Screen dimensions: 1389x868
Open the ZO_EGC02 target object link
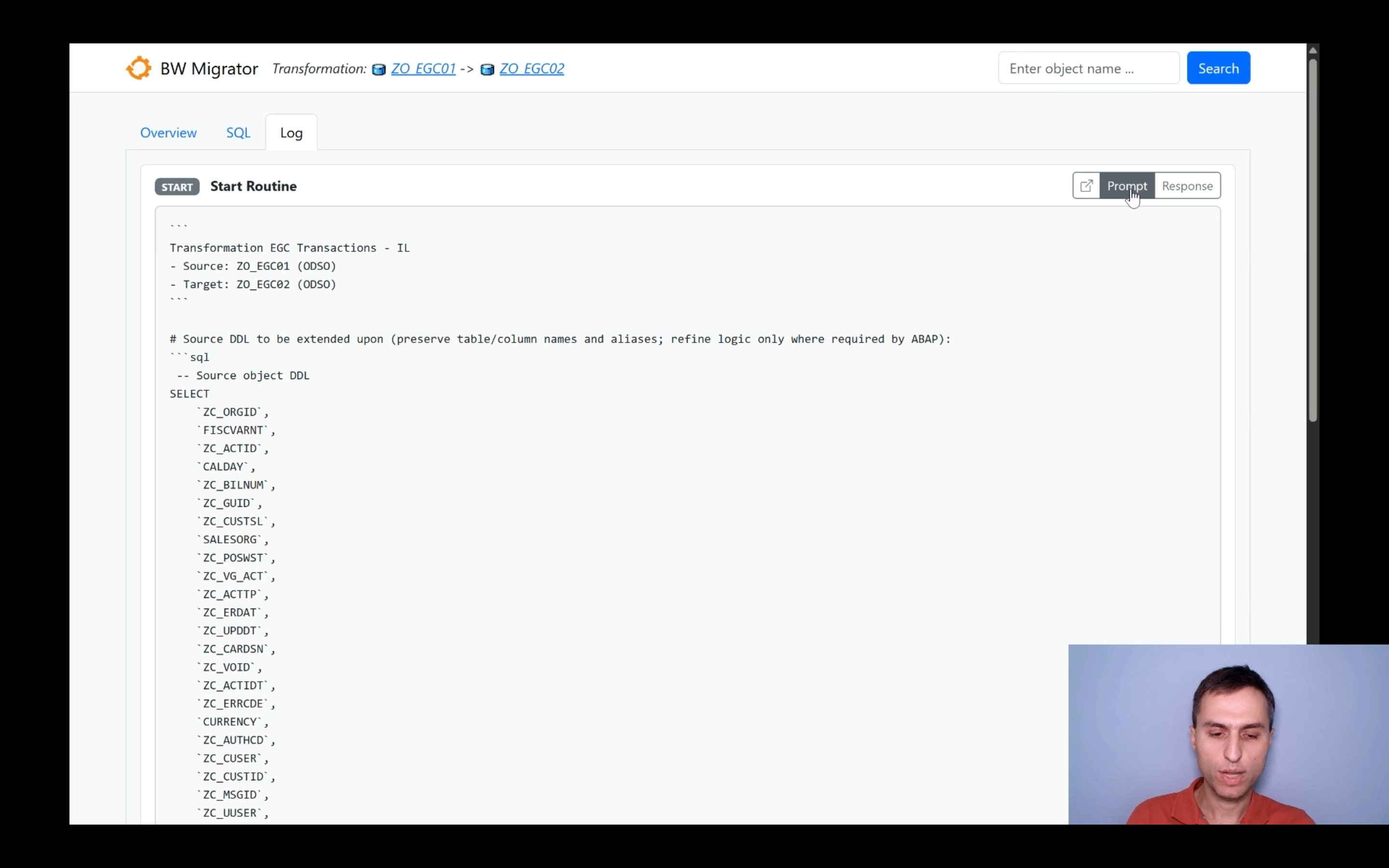pos(531,68)
